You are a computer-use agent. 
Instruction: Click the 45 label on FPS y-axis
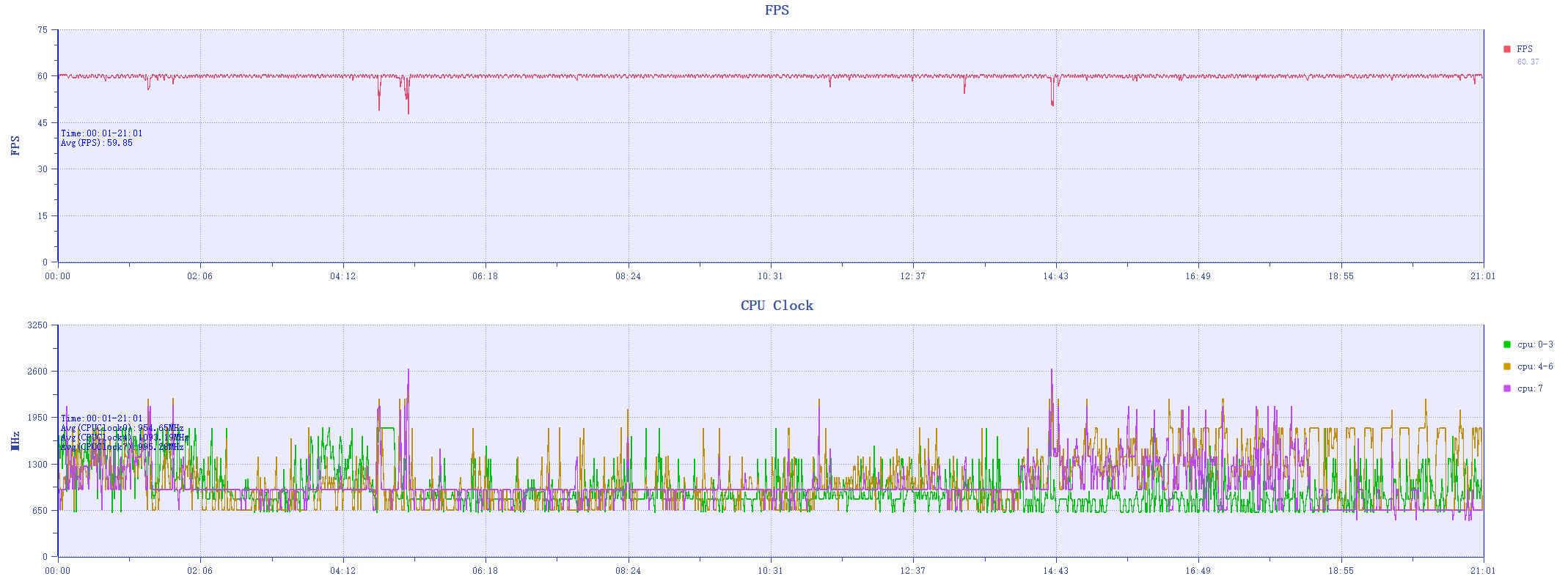coord(43,123)
